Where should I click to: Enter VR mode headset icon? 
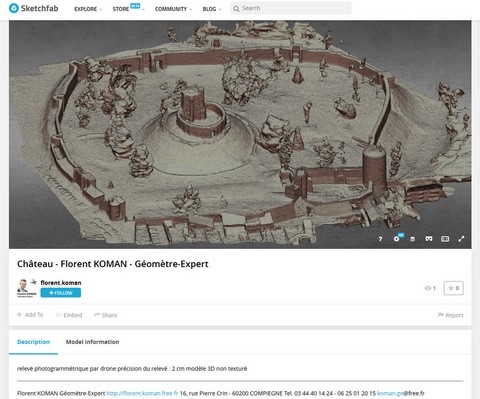429,239
